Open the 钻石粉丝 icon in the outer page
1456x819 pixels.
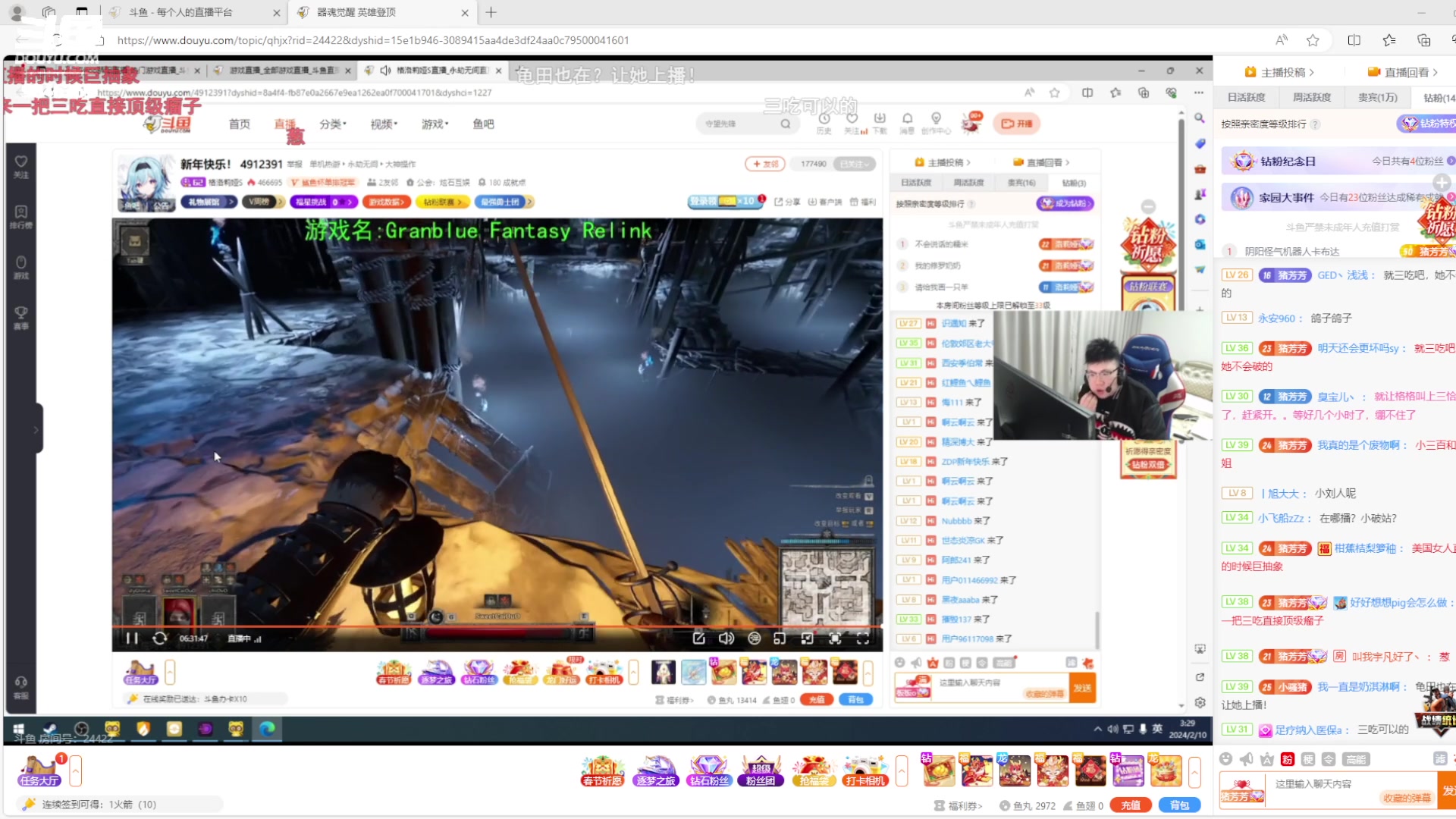pos(709,770)
